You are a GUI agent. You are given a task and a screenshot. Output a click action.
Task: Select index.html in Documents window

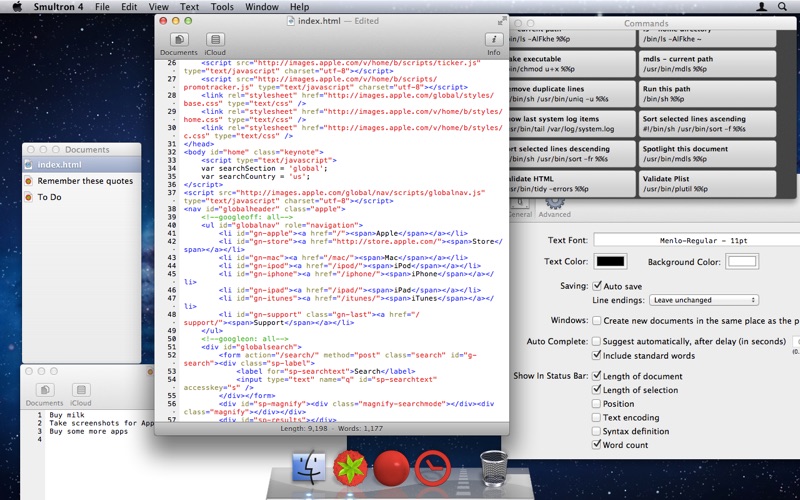coord(82,165)
